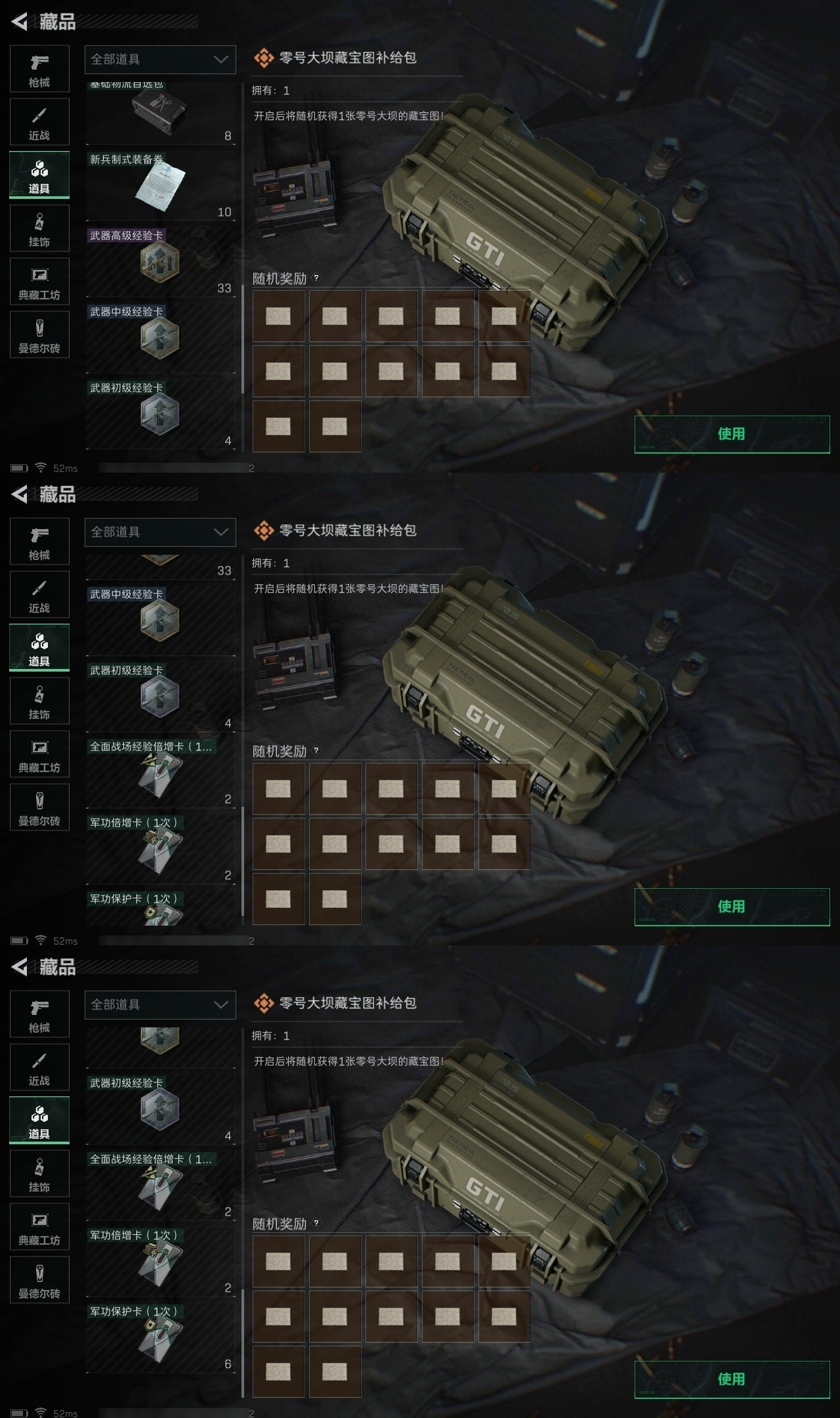Select 军功保护卡 item showing count 6
840x1418 pixels.
click(160, 1337)
